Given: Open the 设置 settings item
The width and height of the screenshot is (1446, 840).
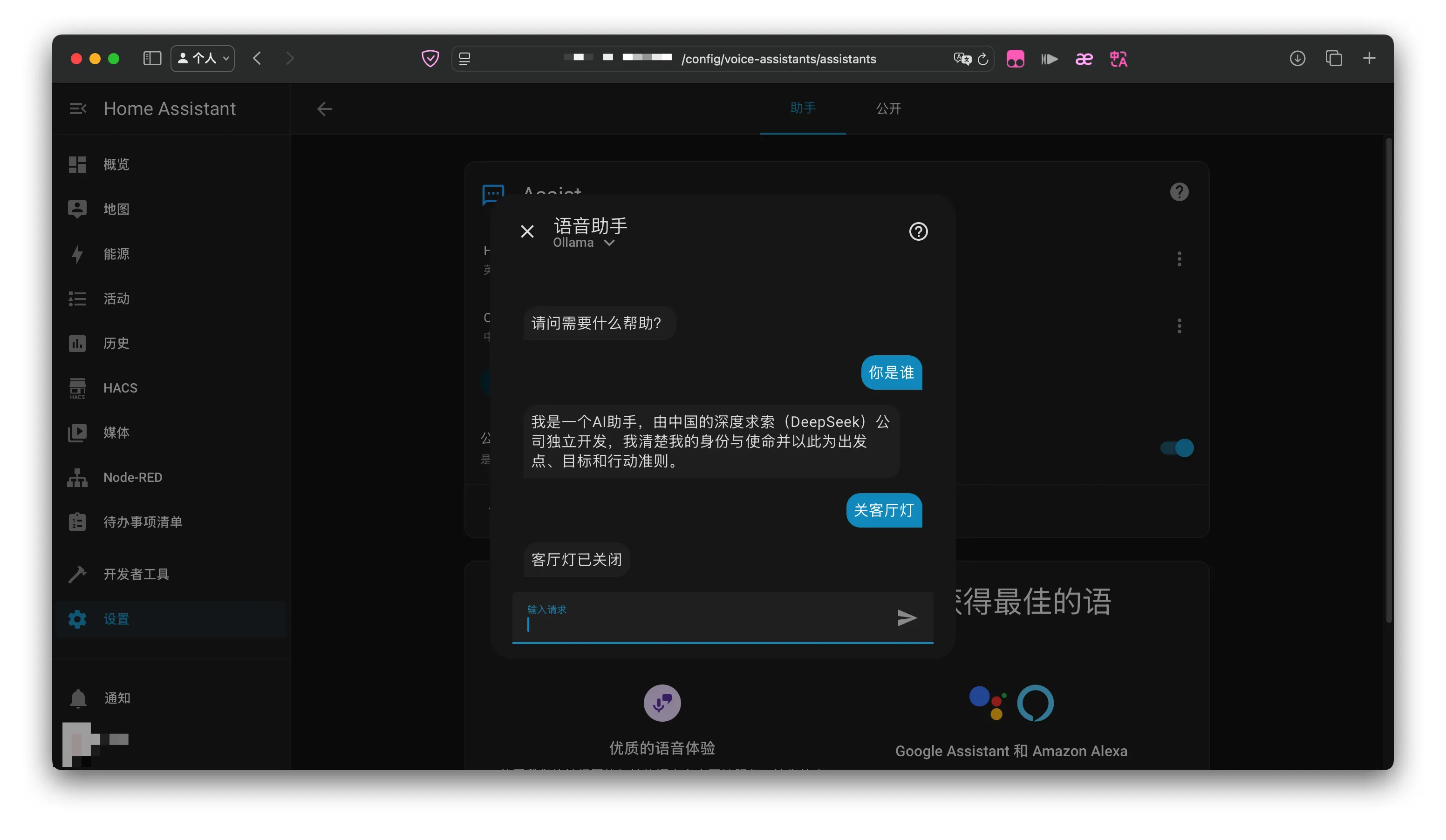Looking at the screenshot, I should click(x=116, y=619).
